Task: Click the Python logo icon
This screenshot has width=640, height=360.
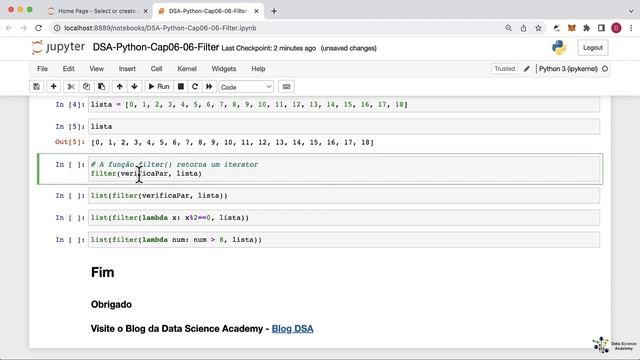Action: click(x=559, y=48)
